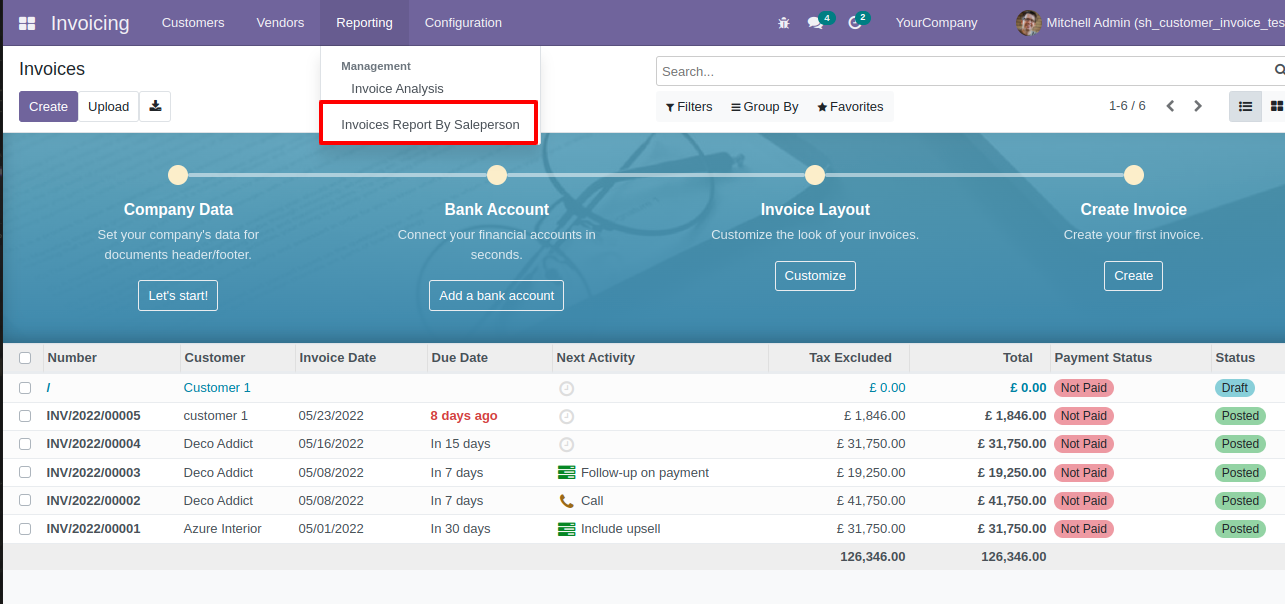
Task: Switch to list view icon
Action: click(1245, 106)
